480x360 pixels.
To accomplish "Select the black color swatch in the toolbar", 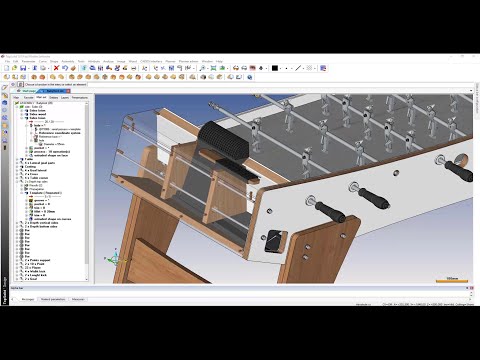I will pyautogui.click(x=275, y=68).
